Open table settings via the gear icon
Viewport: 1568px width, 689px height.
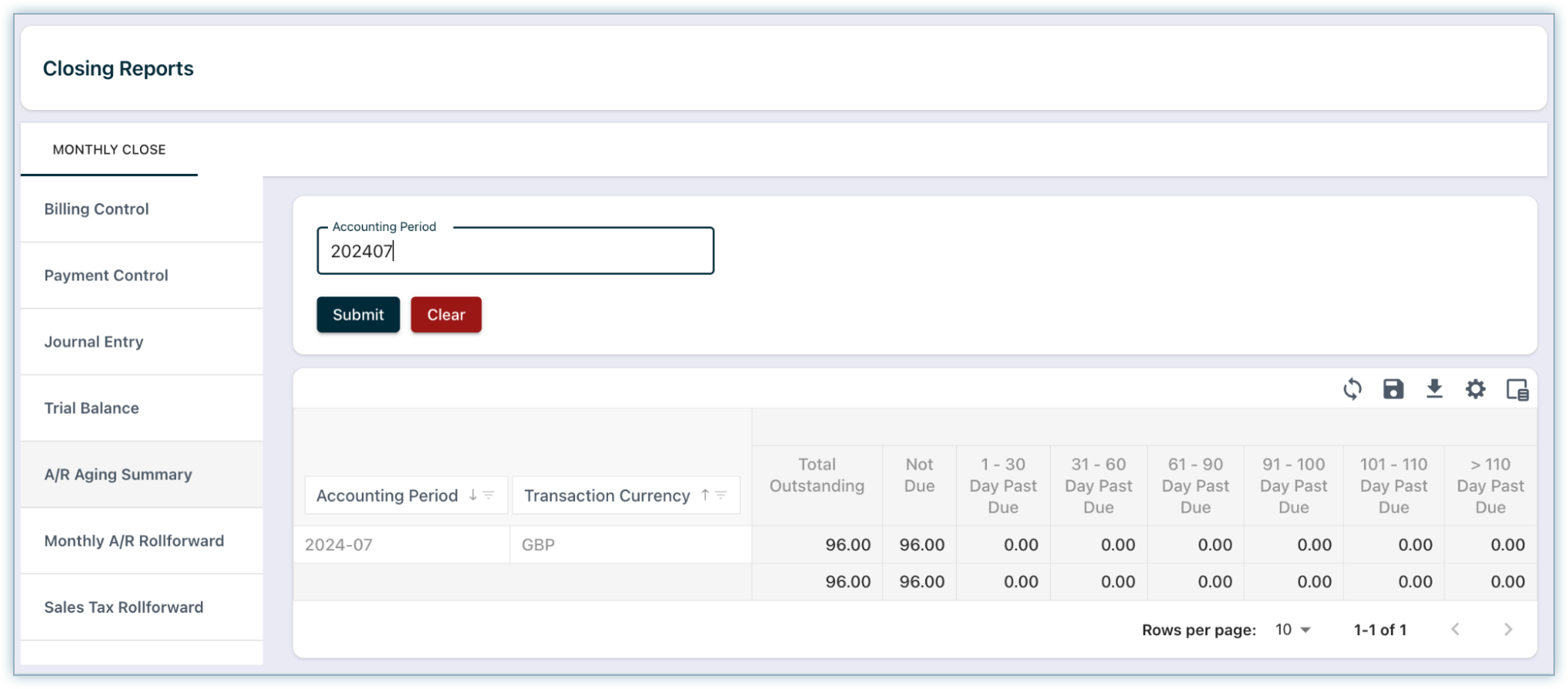tap(1475, 390)
